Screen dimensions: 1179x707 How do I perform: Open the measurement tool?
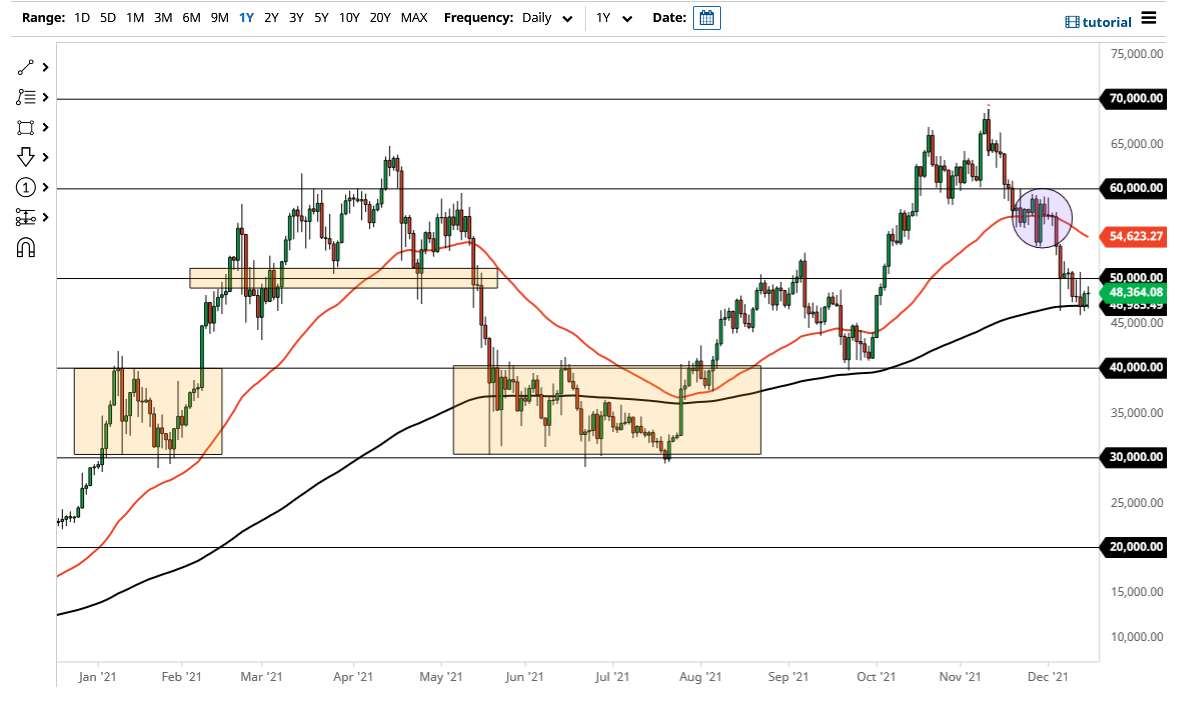(27, 217)
